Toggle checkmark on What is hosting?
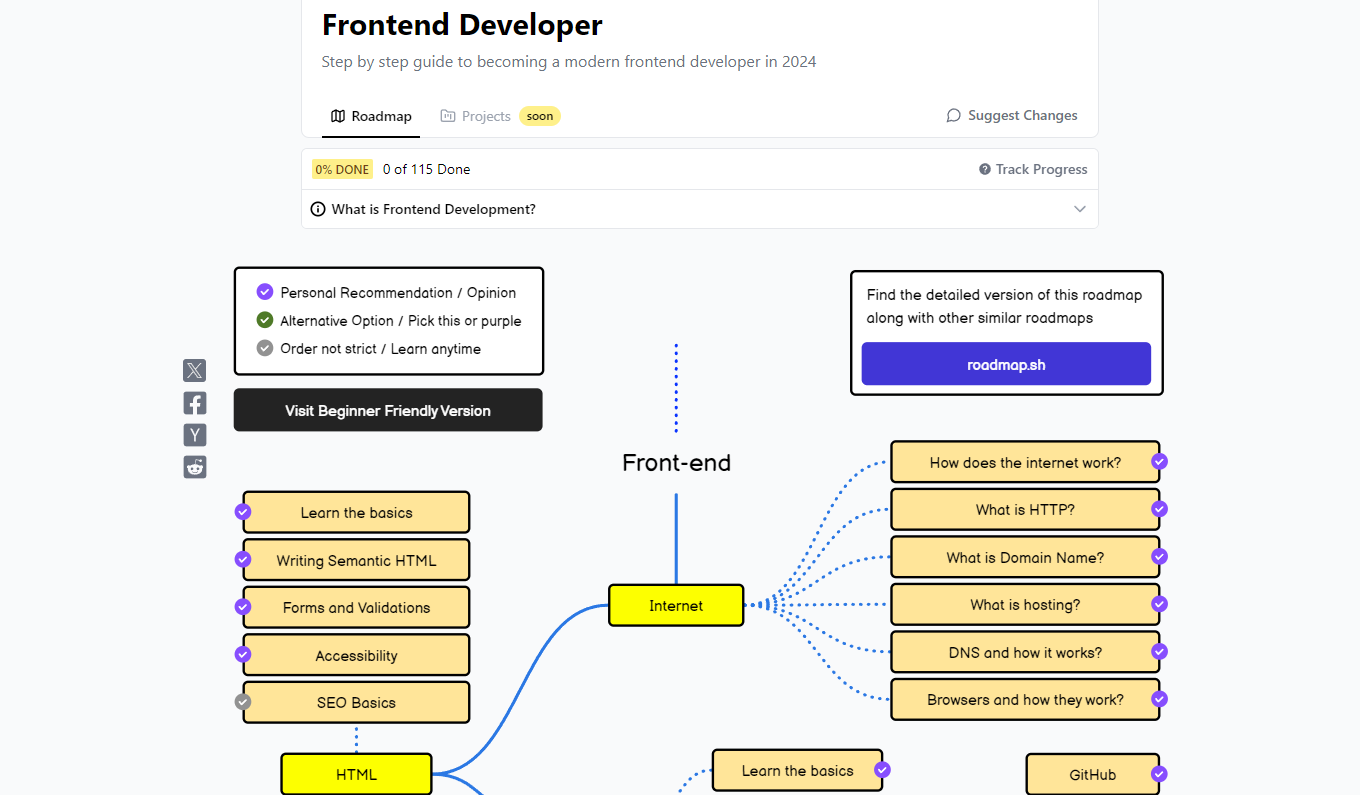1360x795 pixels. (x=1160, y=604)
